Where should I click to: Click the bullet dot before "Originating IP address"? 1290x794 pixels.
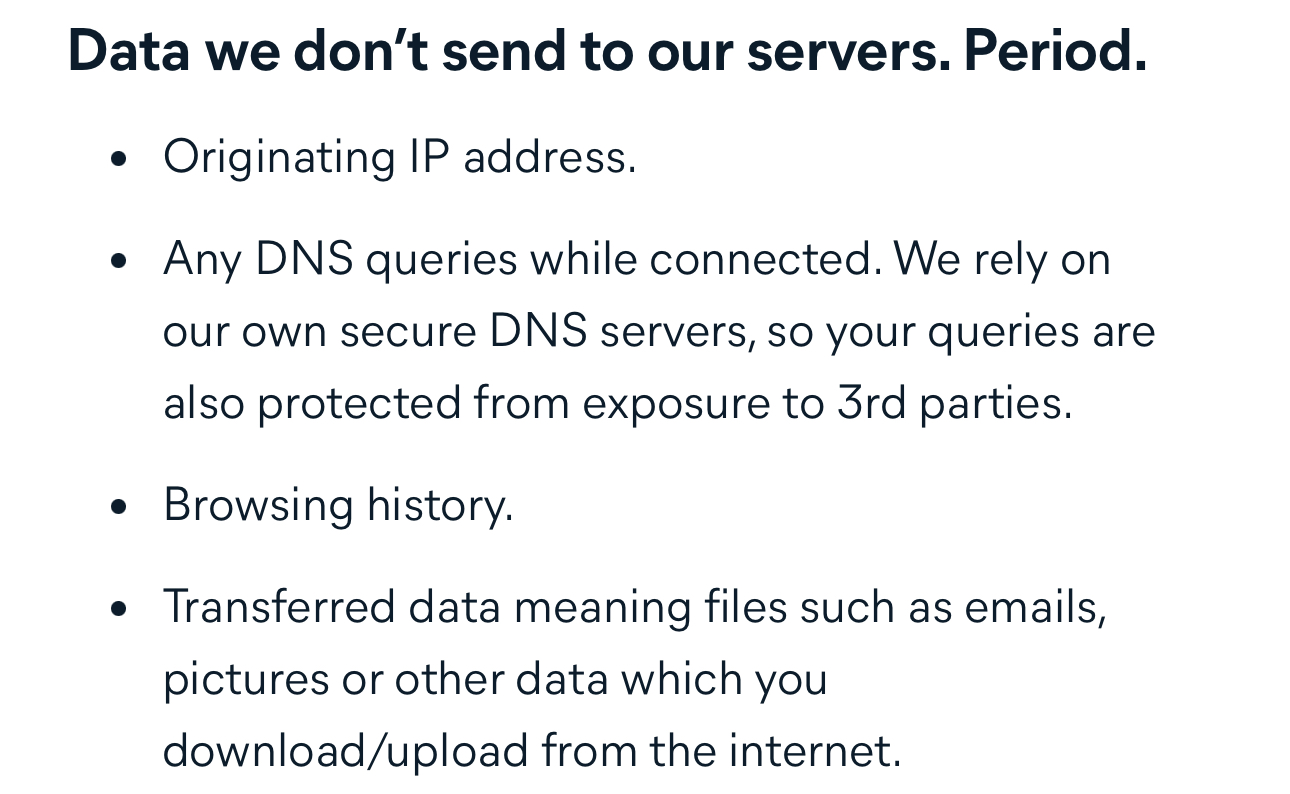click(120, 159)
